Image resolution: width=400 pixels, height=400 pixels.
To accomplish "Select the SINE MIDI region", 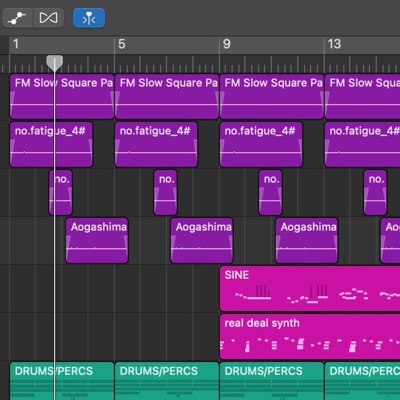I will point(310,289).
